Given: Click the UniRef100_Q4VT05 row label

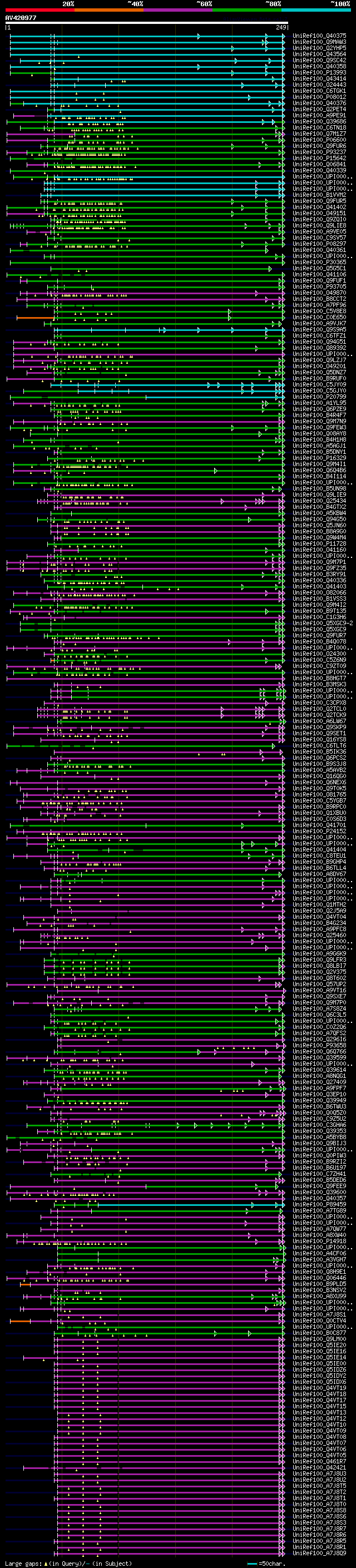Looking at the screenshot, I should click(x=319, y=1455).
